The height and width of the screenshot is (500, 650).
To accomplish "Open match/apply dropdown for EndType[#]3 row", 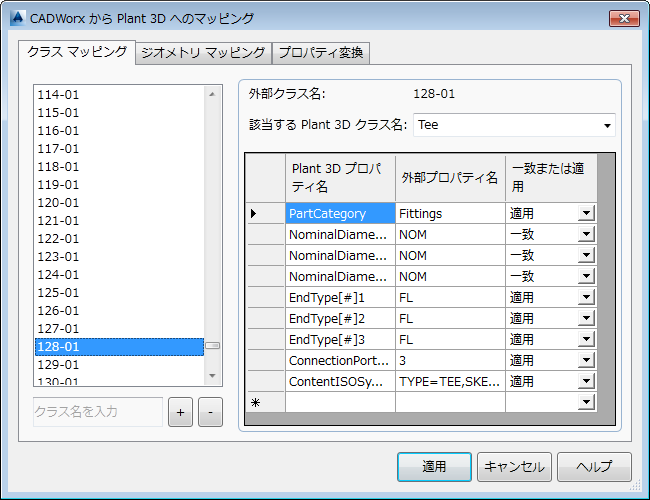I will point(586,340).
